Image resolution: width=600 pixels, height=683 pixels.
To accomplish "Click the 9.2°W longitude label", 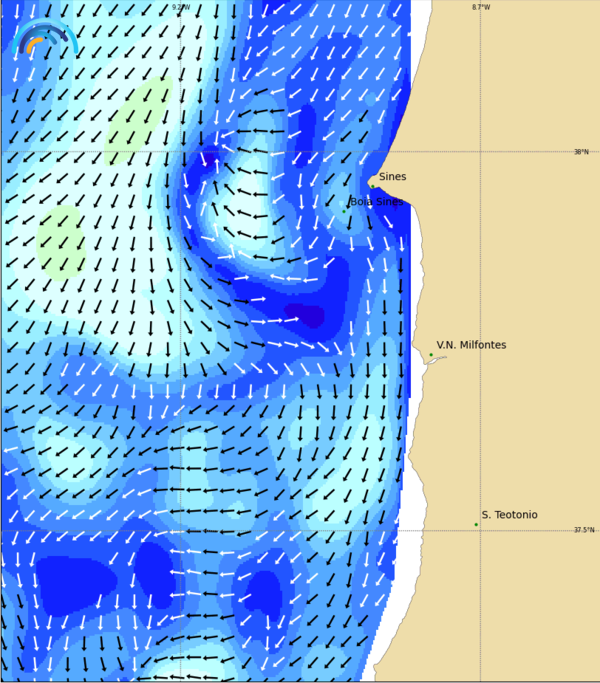I will 180,7.
